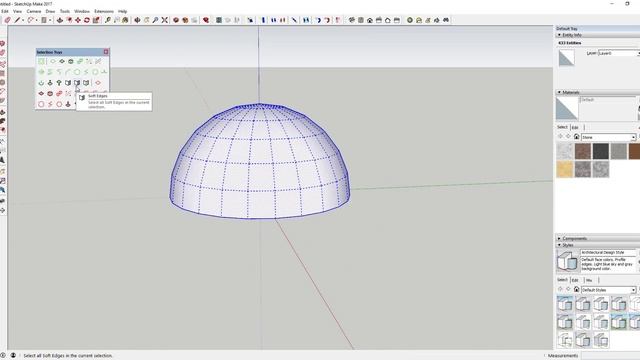Viewport: 640px width, 360px height.
Task: Pick the sandy yellow stone swatch
Action: (565, 169)
